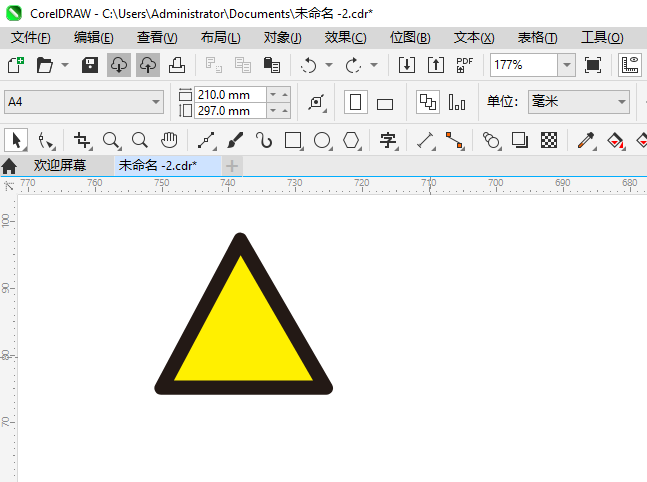Select the Drop Shadow tool
This screenshot has width=647, height=482.
[520, 140]
